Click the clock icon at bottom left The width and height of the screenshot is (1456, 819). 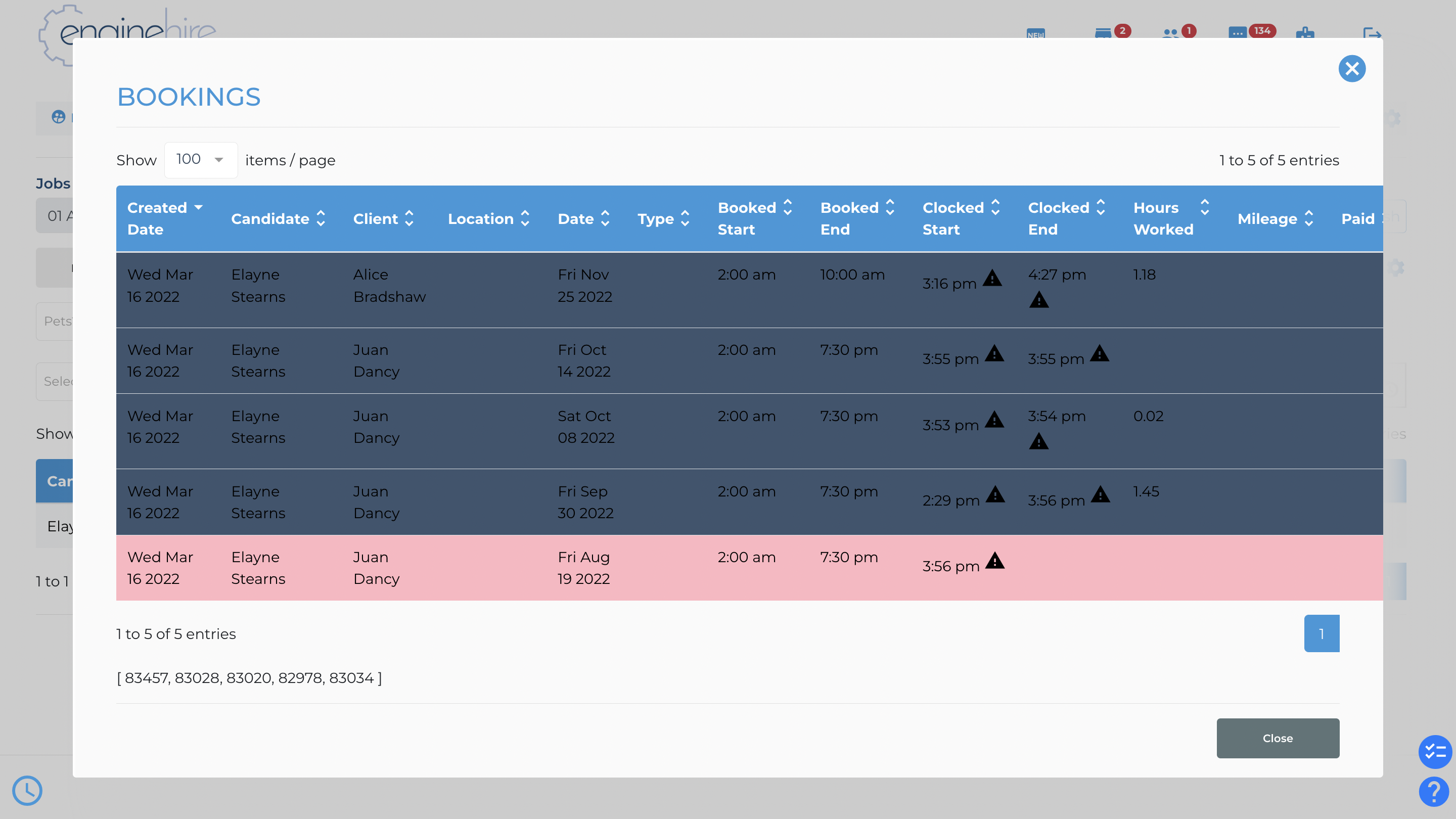[x=27, y=790]
